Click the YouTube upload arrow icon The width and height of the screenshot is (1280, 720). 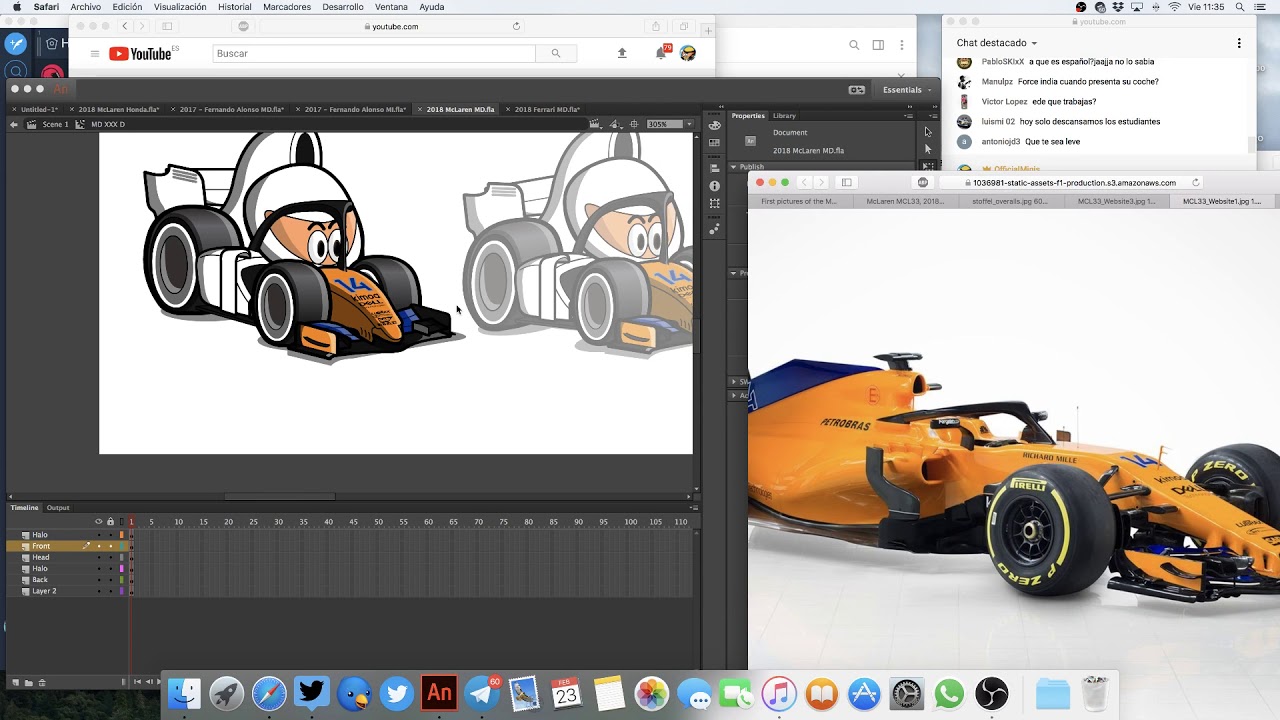click(x=622, y=53)
